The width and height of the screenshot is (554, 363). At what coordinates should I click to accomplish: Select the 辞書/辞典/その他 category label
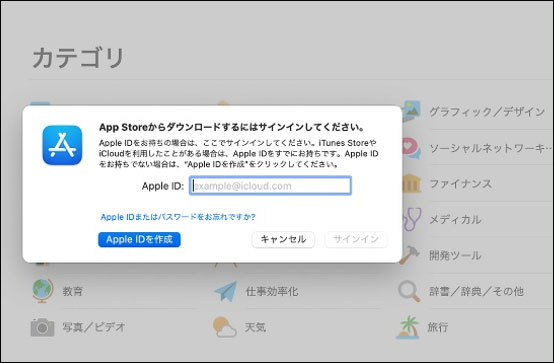tap(476, 291)
